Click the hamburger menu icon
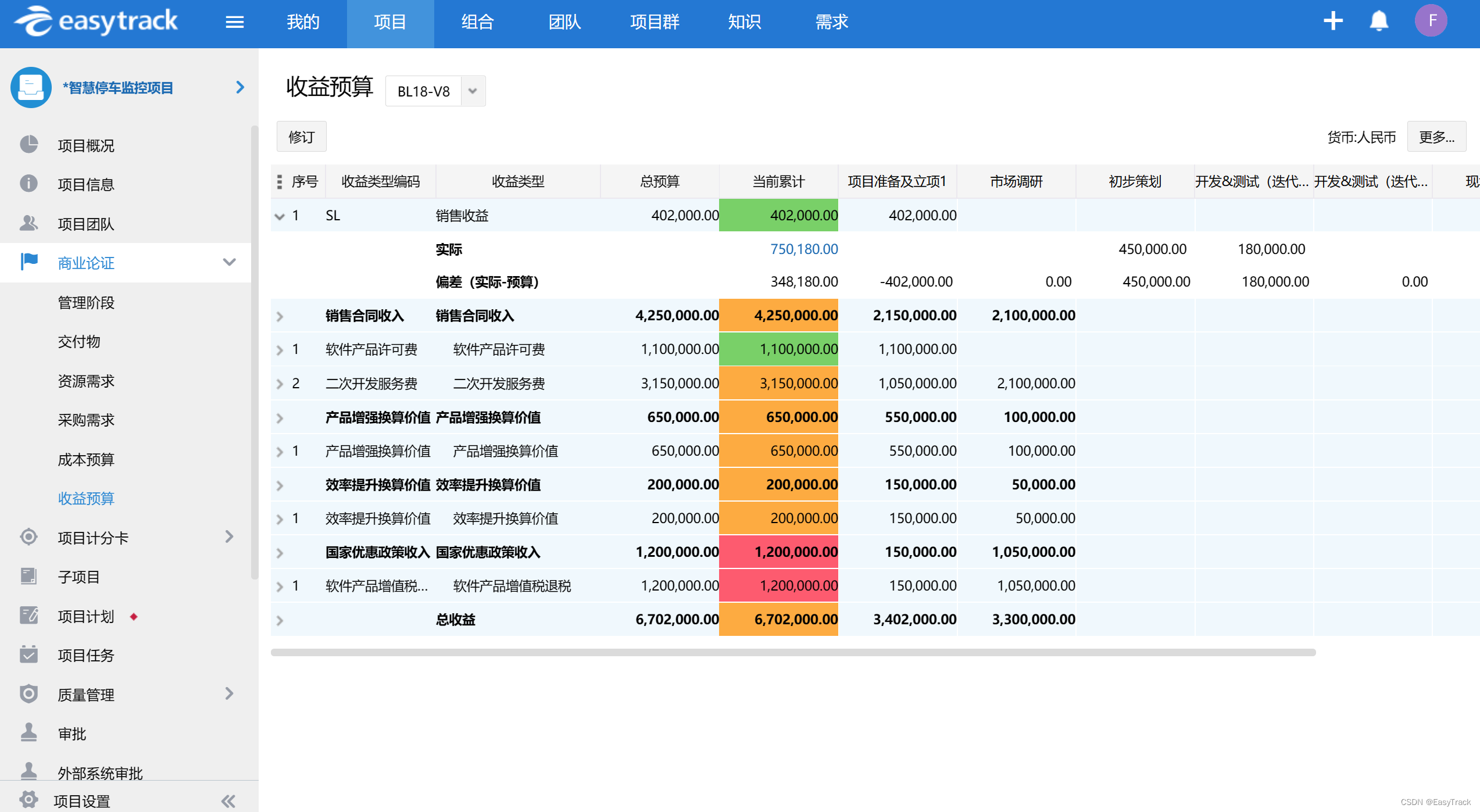1480x812 pixels. click(234, 22)
